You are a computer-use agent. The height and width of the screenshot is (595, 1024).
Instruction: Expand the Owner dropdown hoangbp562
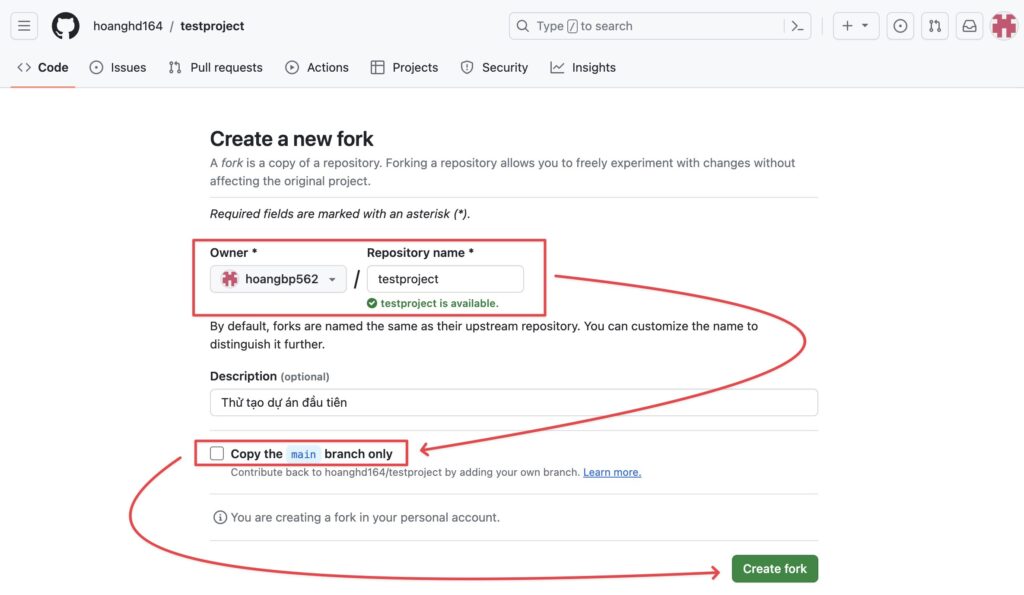(278, 279)
